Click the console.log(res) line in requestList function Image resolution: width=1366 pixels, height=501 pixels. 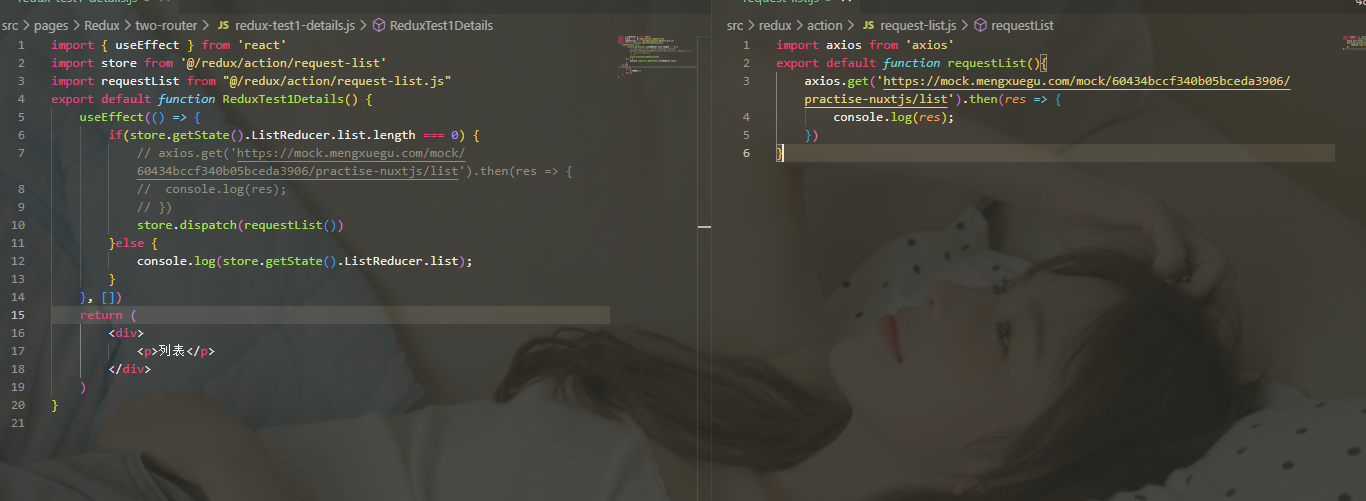click(x=893, y=117)
